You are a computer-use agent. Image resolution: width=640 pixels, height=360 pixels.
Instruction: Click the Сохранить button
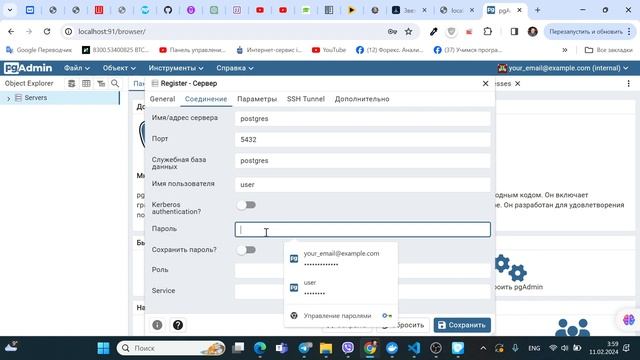462,325
